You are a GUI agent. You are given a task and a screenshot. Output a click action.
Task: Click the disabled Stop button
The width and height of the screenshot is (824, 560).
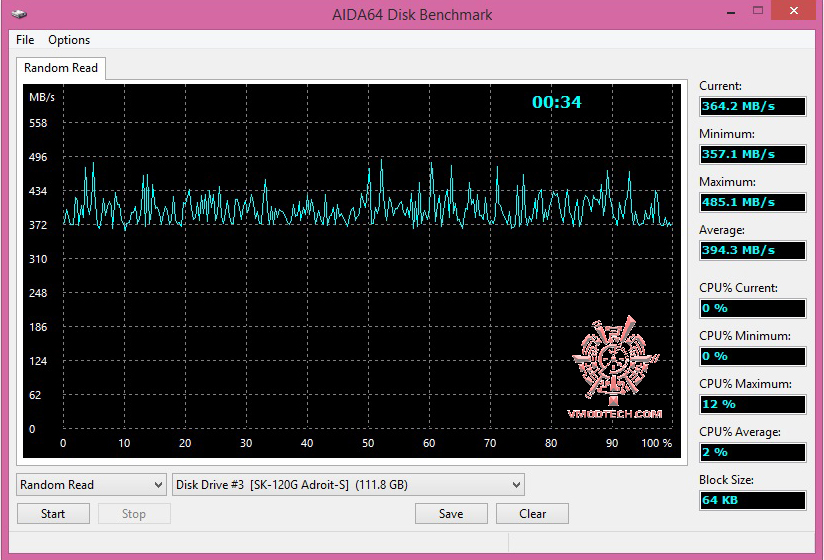coord(133,514)
